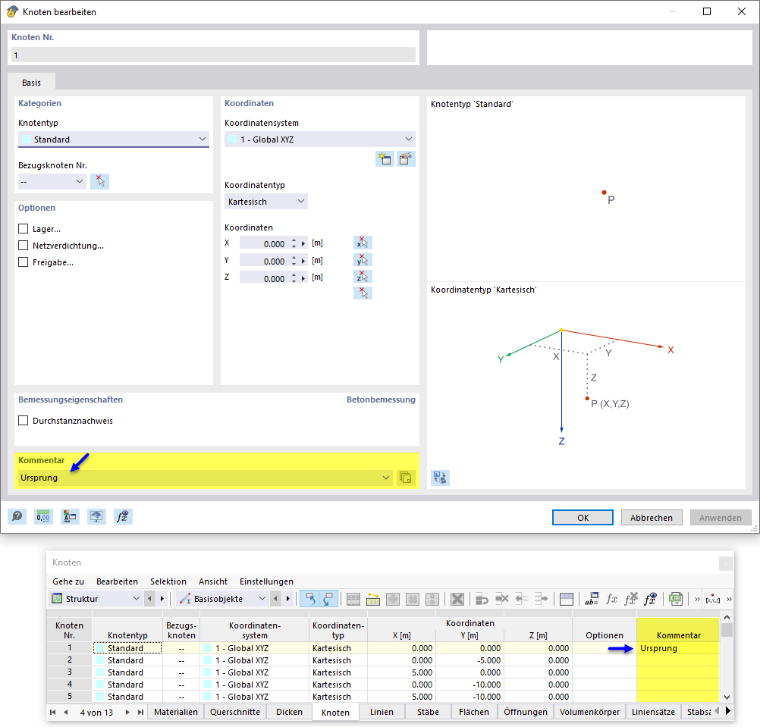Screen dimensions: 760x727
Task: Expand the Knotentyp Standard dropdown
Action: (113, 140)
